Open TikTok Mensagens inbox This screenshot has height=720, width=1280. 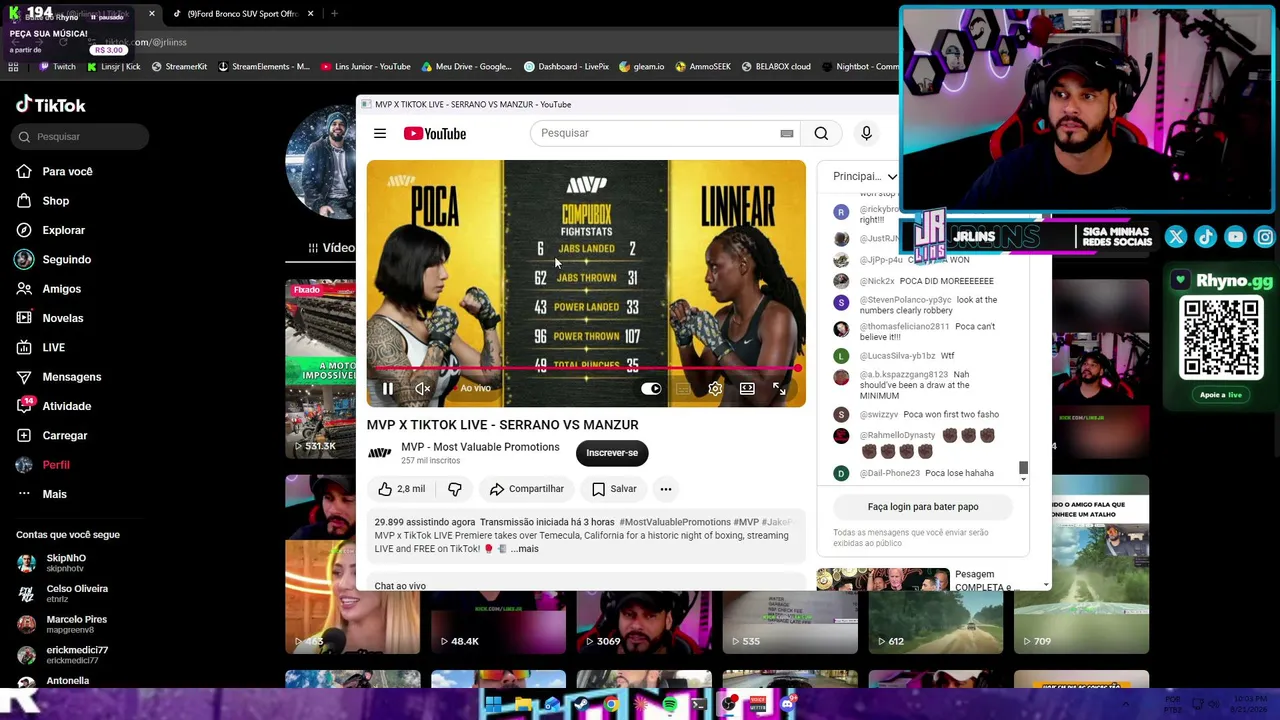point(71,377)
